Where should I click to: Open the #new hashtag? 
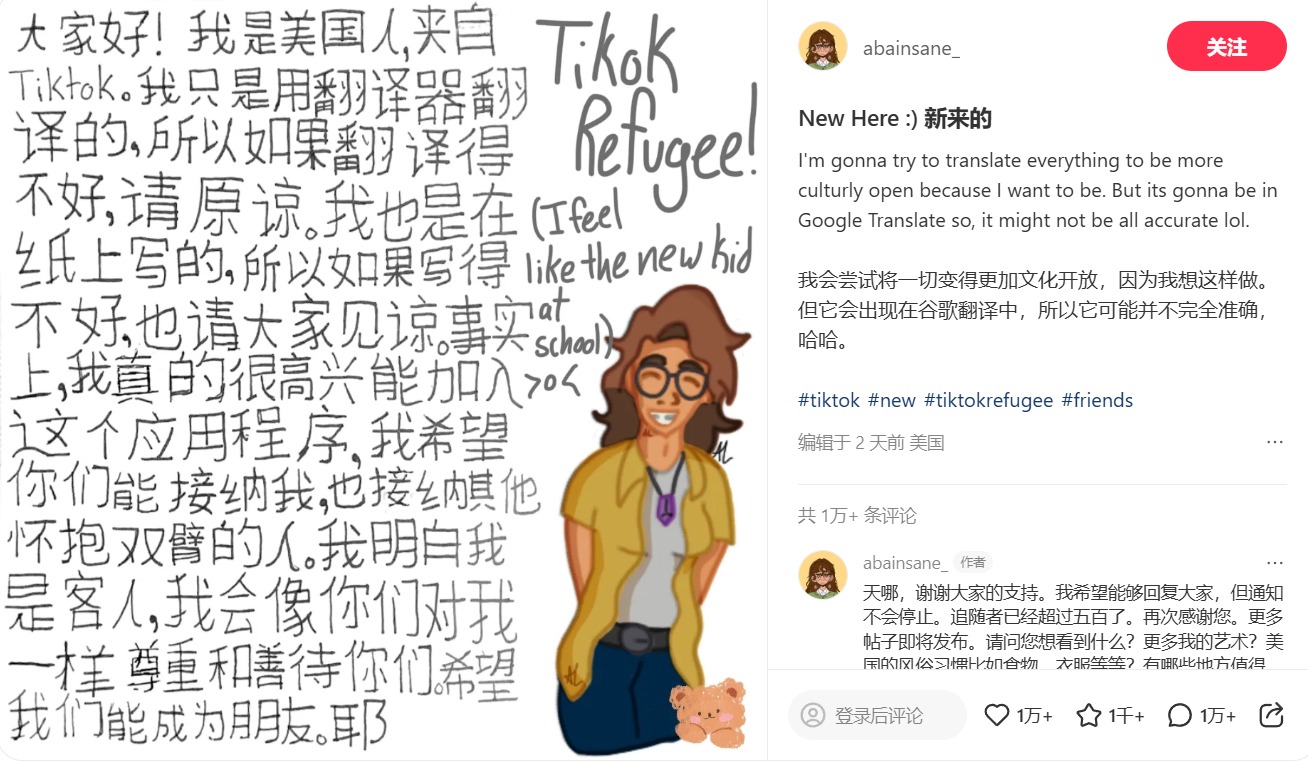click(x=892, y=400)
